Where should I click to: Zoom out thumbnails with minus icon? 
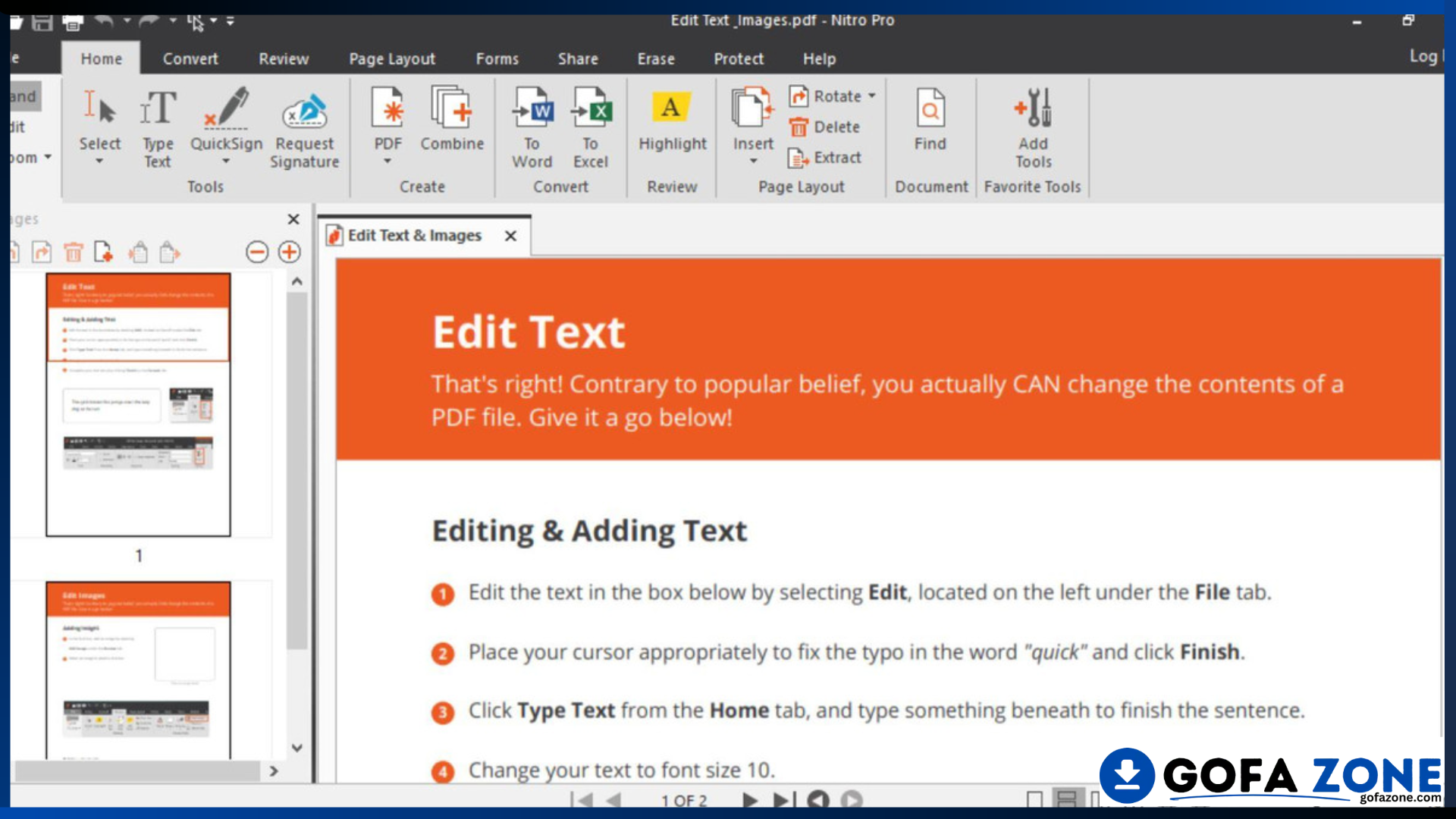pyautogui.click(x=257, y=252)
